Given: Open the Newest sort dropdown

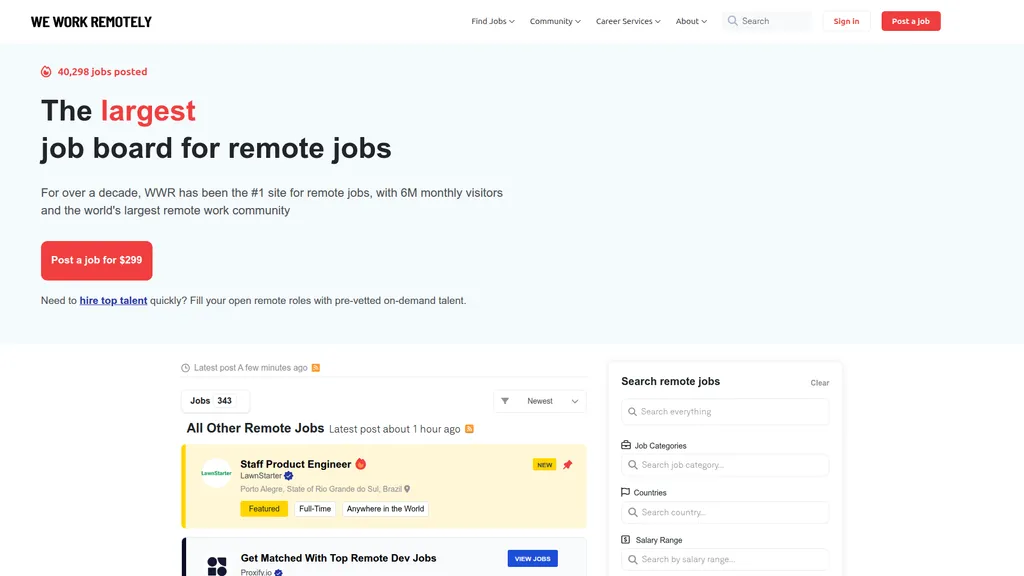Looking at the screenshot, I should [540, 401].
